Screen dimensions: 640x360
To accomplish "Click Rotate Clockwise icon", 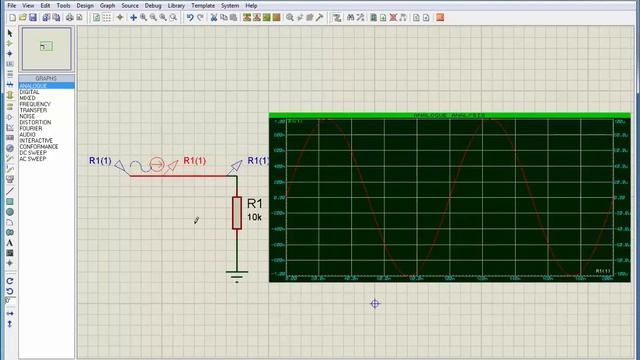I will pyautogui.click(x=10, y=281).
